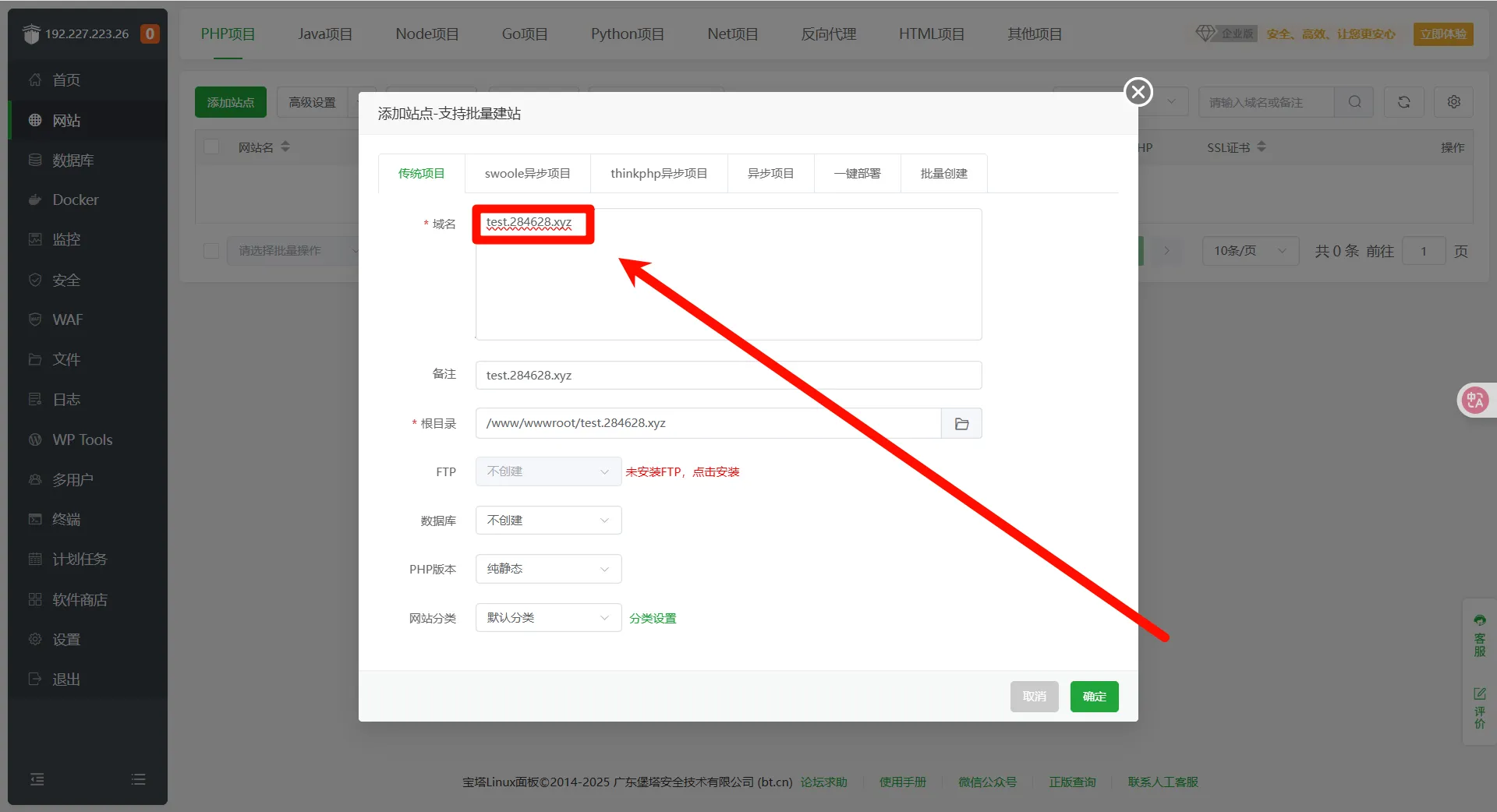Expand the database dropdown set to 不创建
1497x812 pixels.
[548, 521]
